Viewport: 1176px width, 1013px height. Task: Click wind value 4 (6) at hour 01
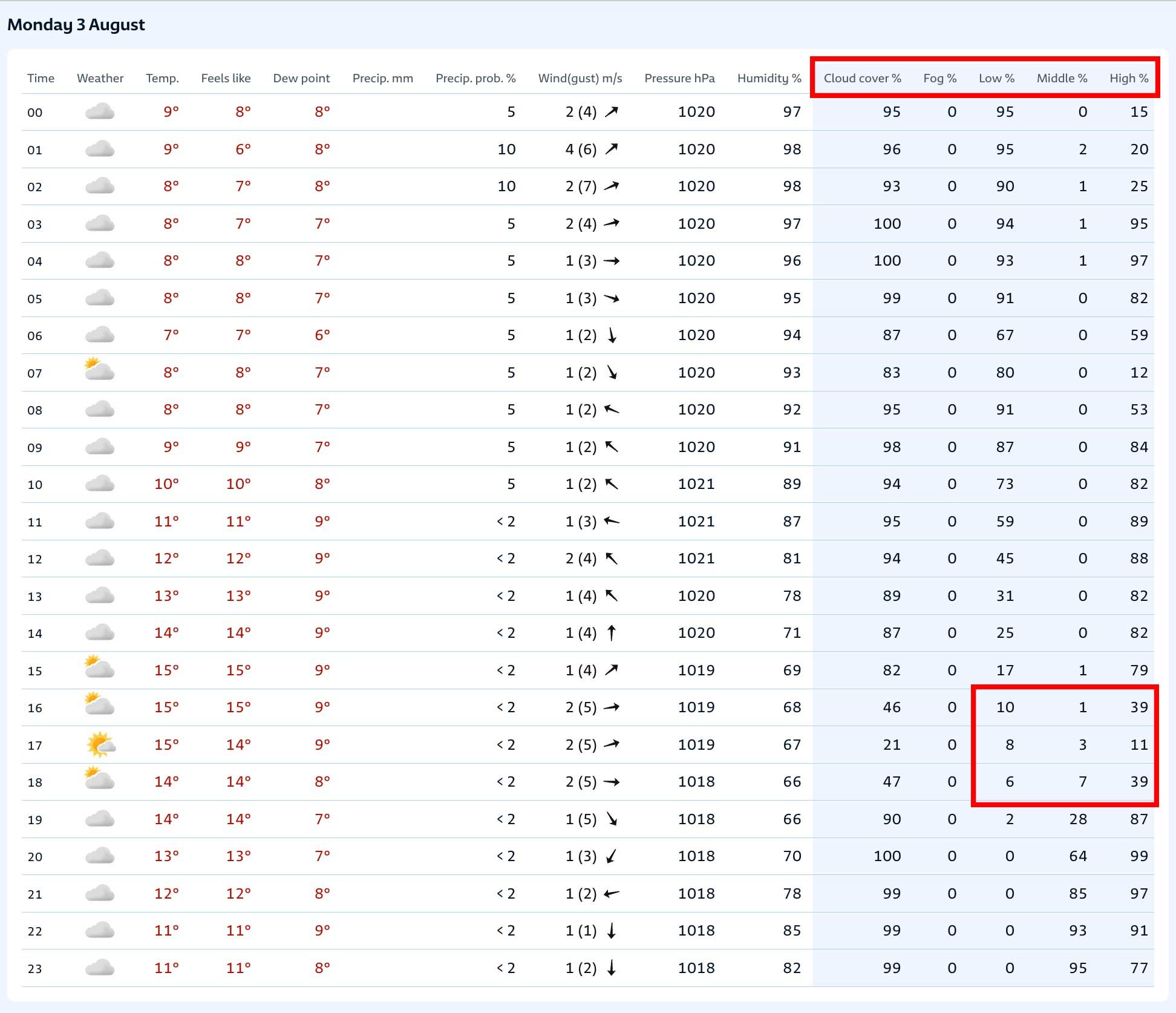point(581,149)
